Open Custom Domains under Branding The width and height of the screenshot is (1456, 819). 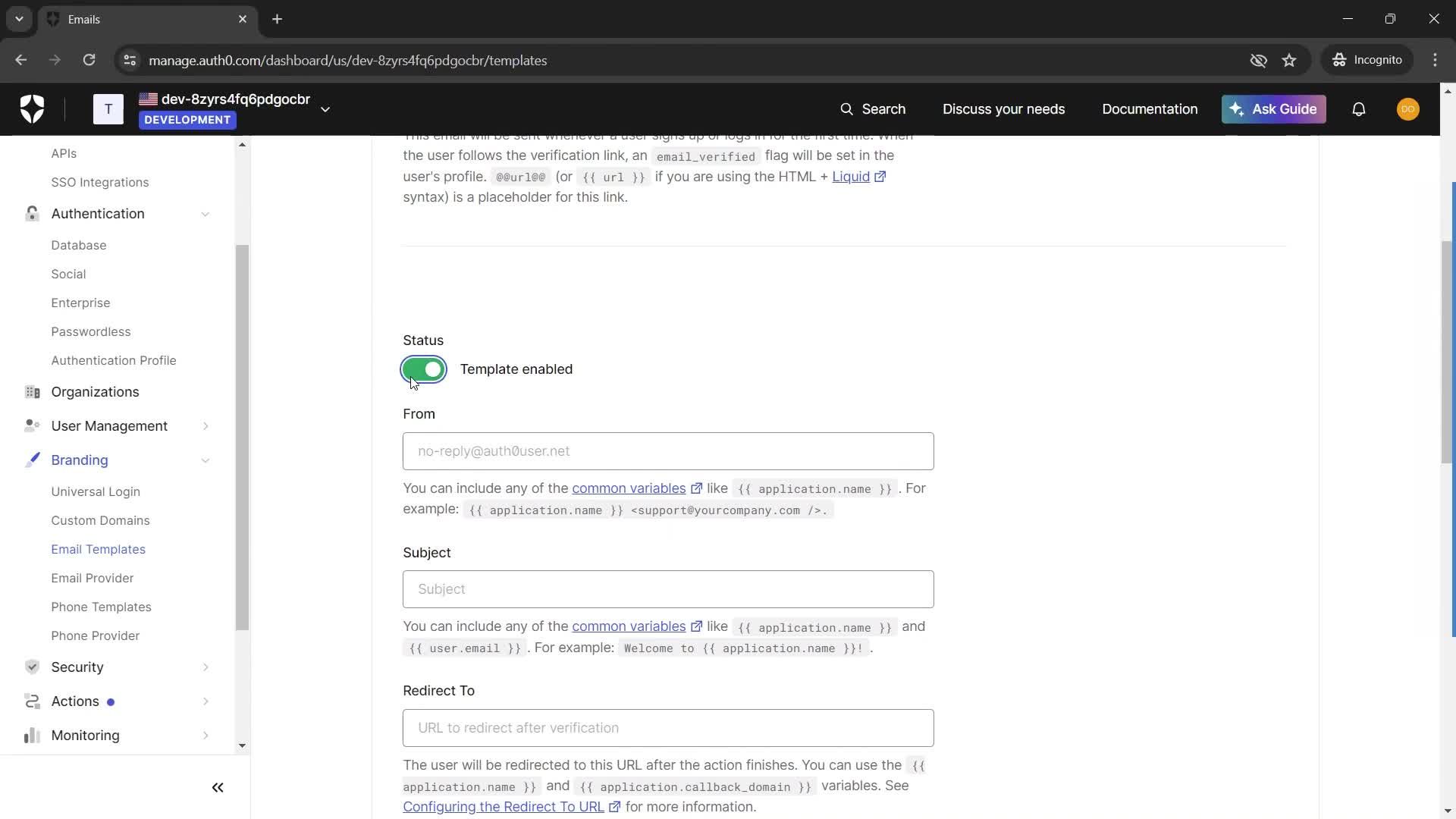[x=100, y=520]
